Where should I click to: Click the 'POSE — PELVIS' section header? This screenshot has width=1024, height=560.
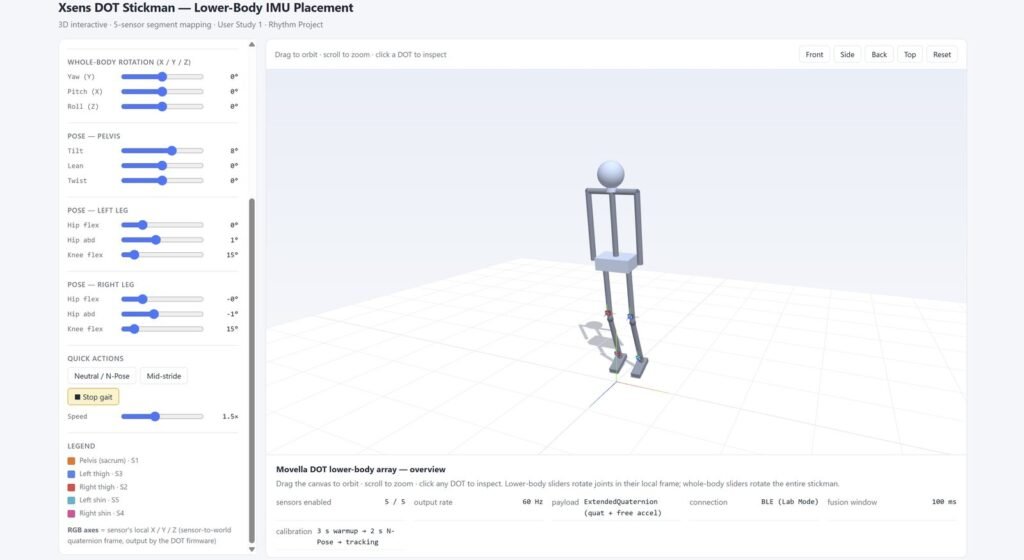(x=93, y=136)
